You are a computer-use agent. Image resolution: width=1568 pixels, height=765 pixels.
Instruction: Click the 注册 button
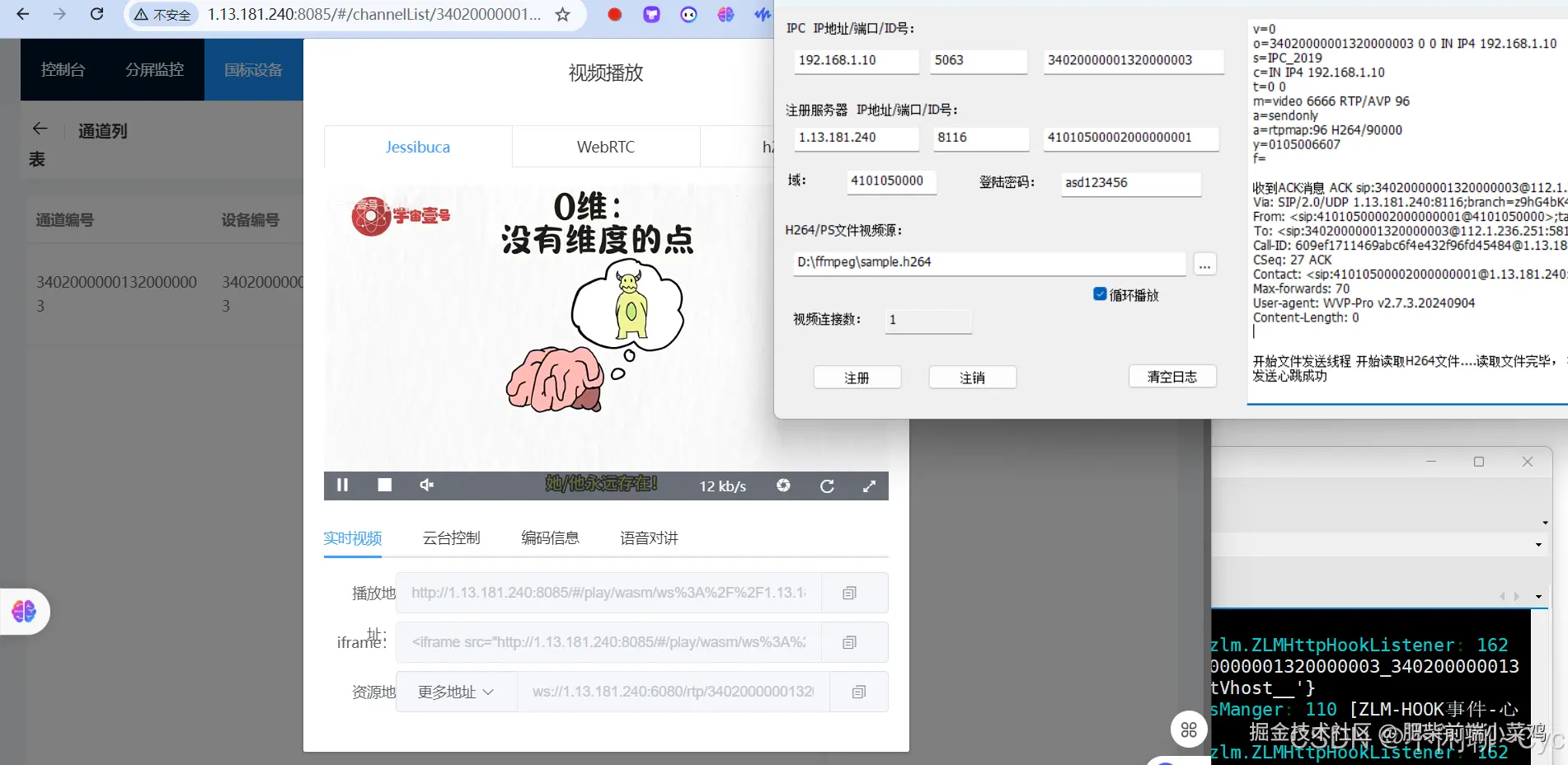(x=857, y=378)
